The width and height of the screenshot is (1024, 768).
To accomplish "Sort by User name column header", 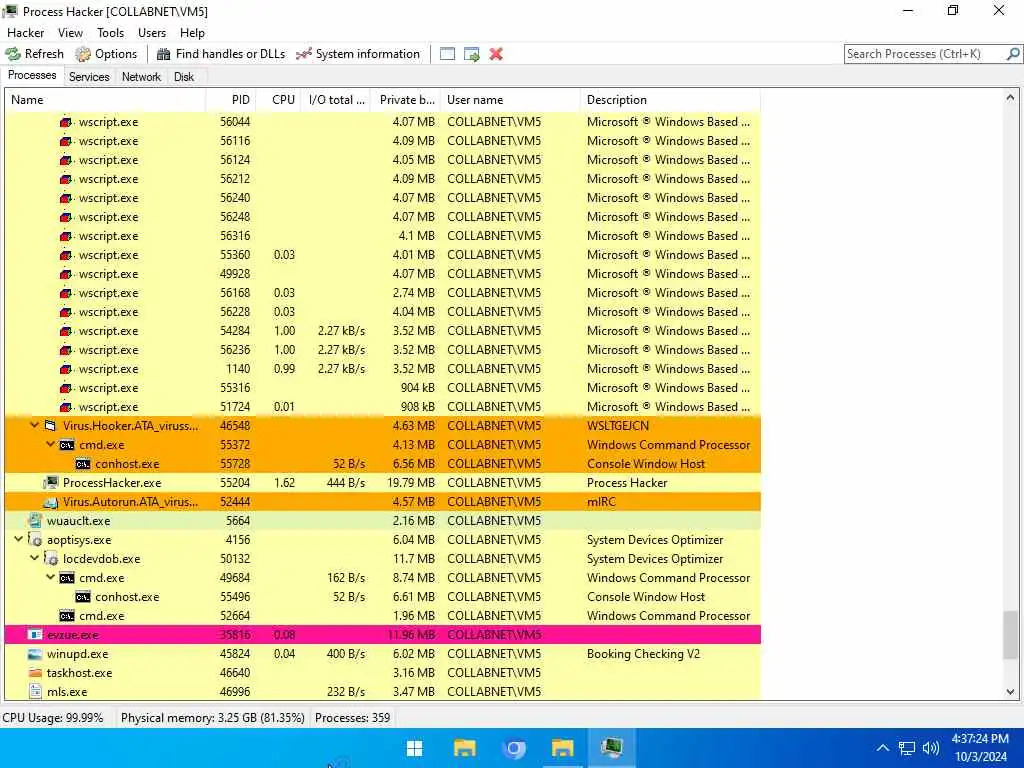I will 510,100.
